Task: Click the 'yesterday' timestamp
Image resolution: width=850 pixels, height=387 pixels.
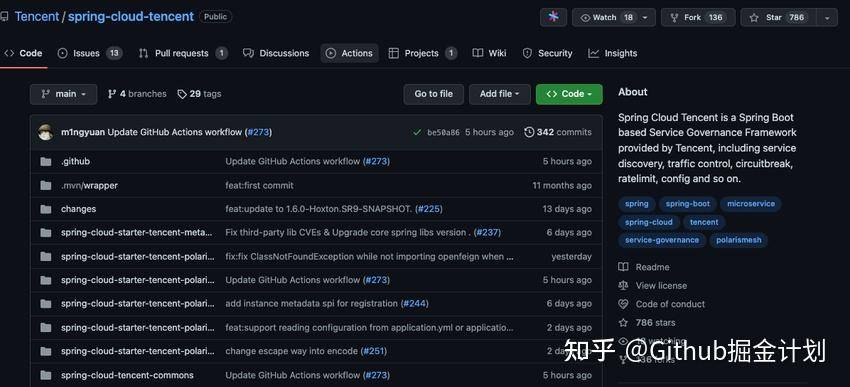Action: click(572, 256)
